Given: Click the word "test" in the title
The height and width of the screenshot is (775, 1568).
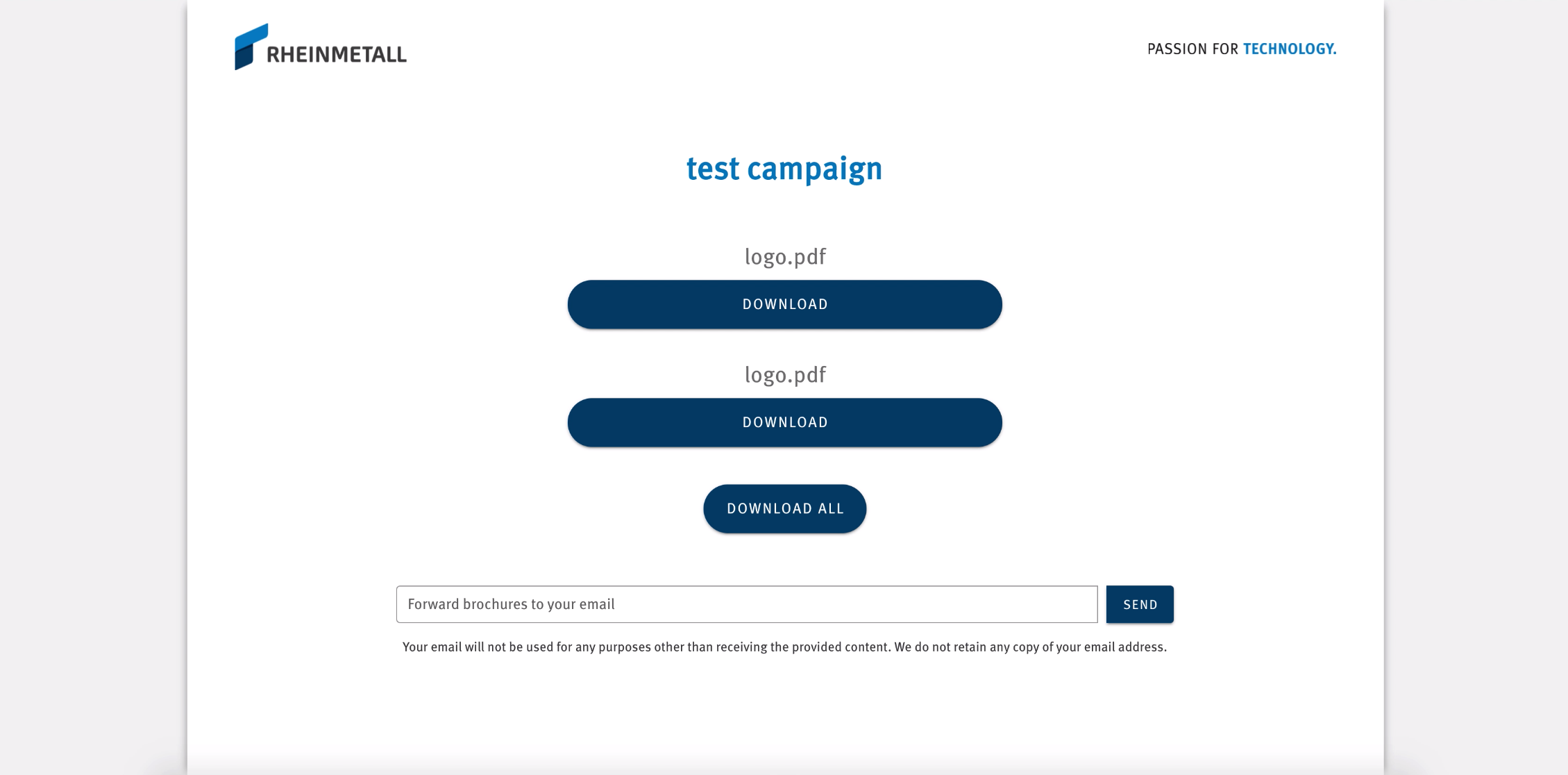Looking at the screenshot, I should click(x=712, y=169).
